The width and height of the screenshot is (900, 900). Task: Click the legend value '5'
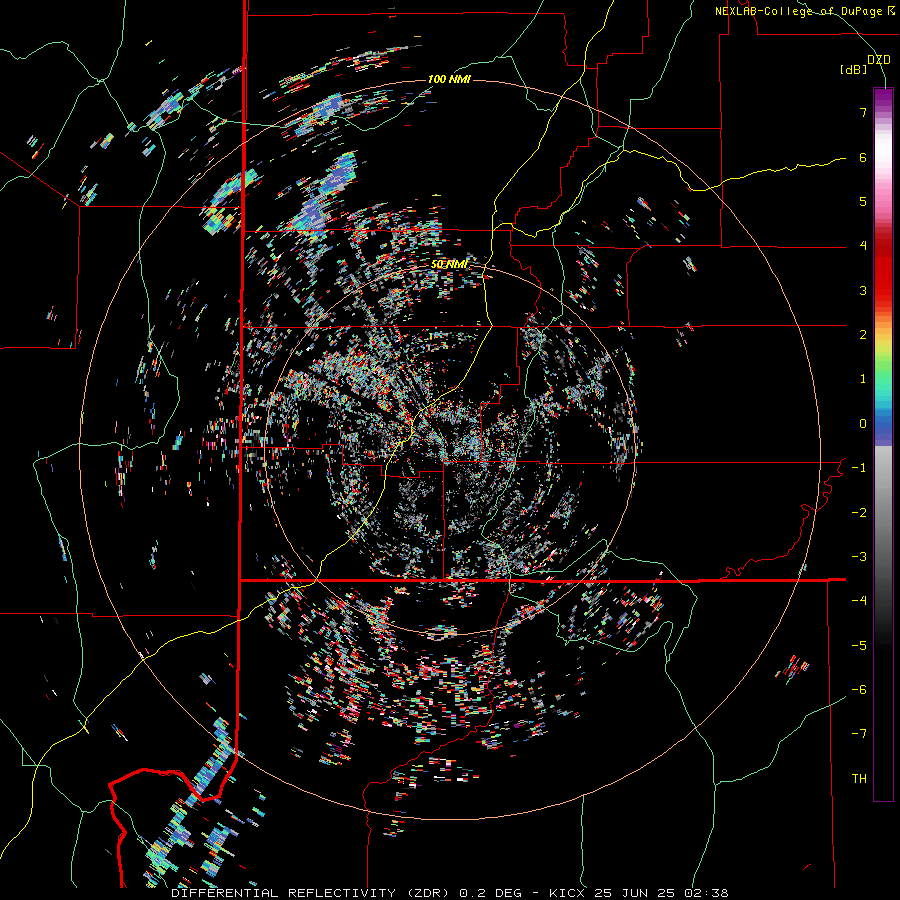[x=863, y=201]
